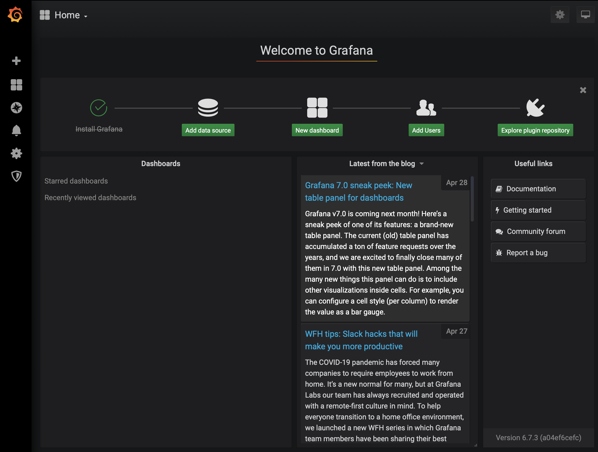
Task: Click the Version 6.7.3 footer text
Action: click(538, 438)
